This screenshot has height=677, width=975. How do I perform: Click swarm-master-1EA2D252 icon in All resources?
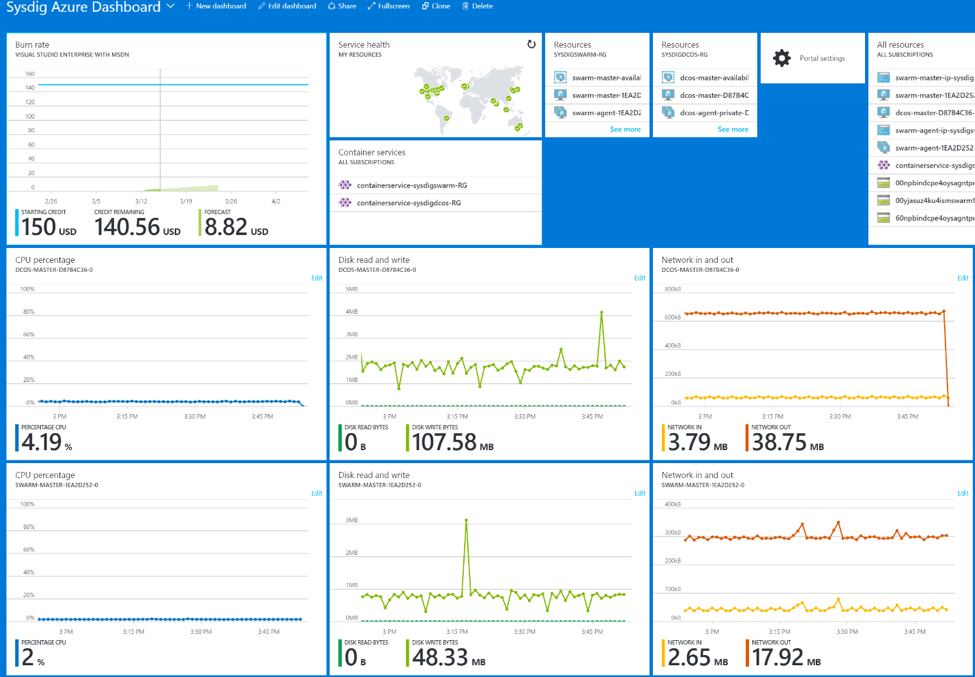tap(884, 95)
